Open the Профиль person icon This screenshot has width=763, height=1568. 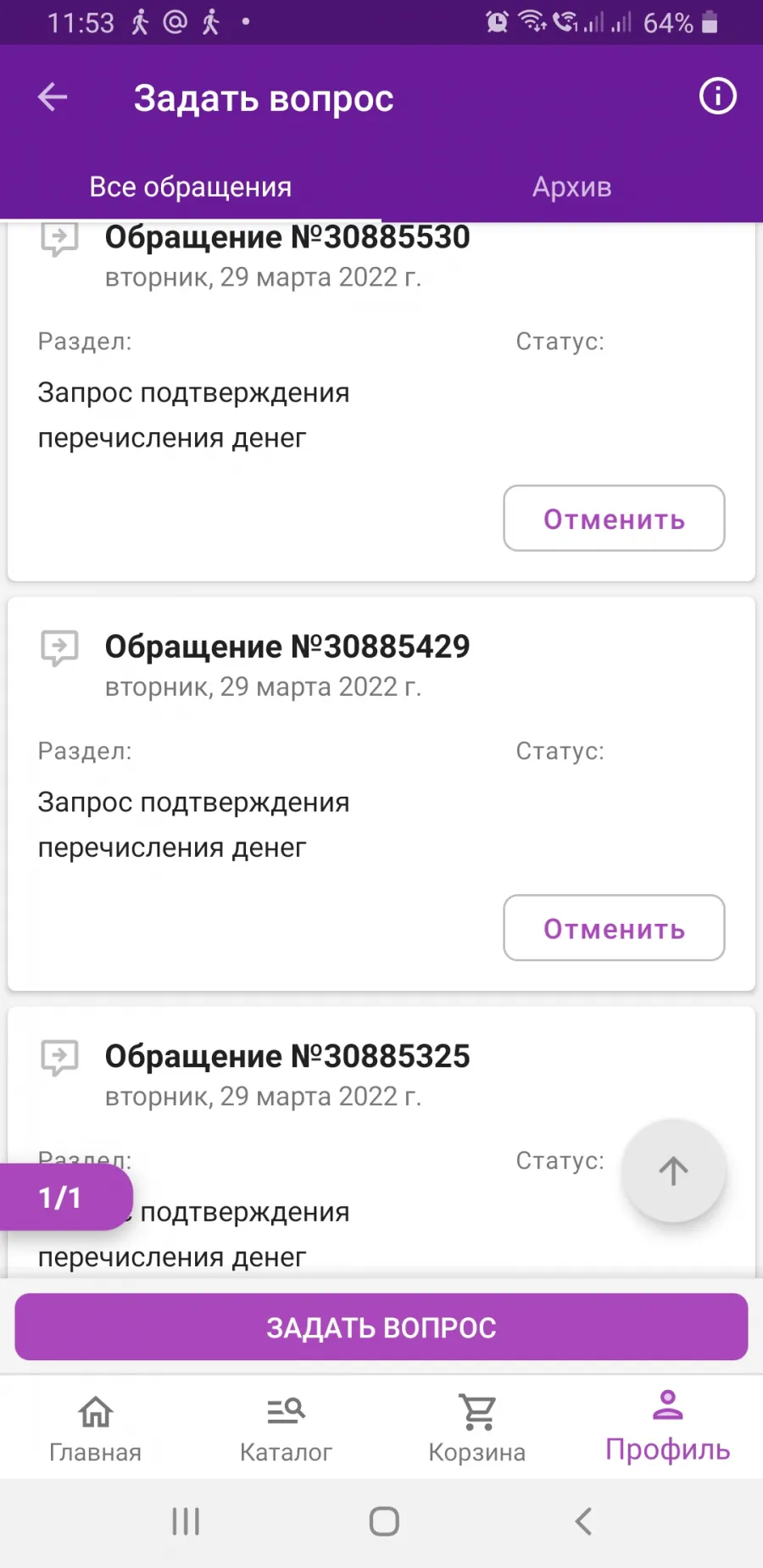[668, 1405]
